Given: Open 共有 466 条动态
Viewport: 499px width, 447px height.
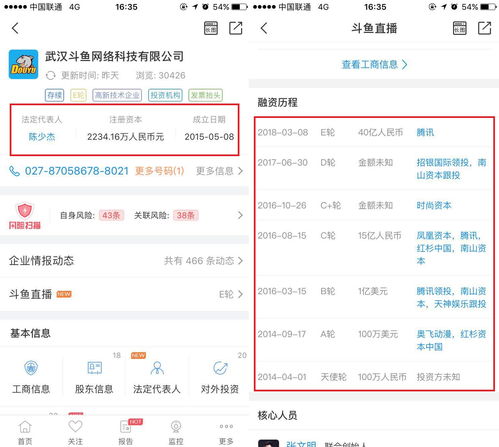Looking at the screenshot, I should click(x=203, y=261).
